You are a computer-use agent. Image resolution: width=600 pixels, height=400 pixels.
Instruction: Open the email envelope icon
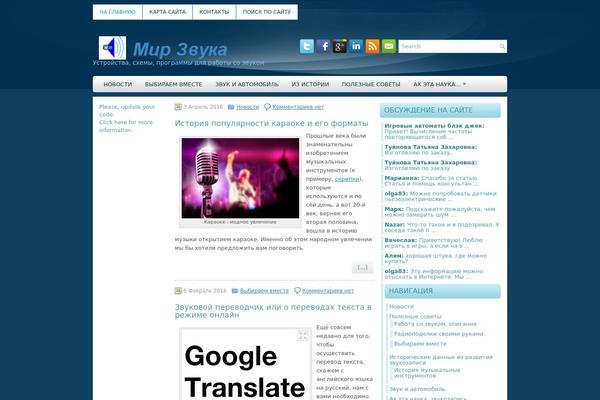tap(389, 46)
